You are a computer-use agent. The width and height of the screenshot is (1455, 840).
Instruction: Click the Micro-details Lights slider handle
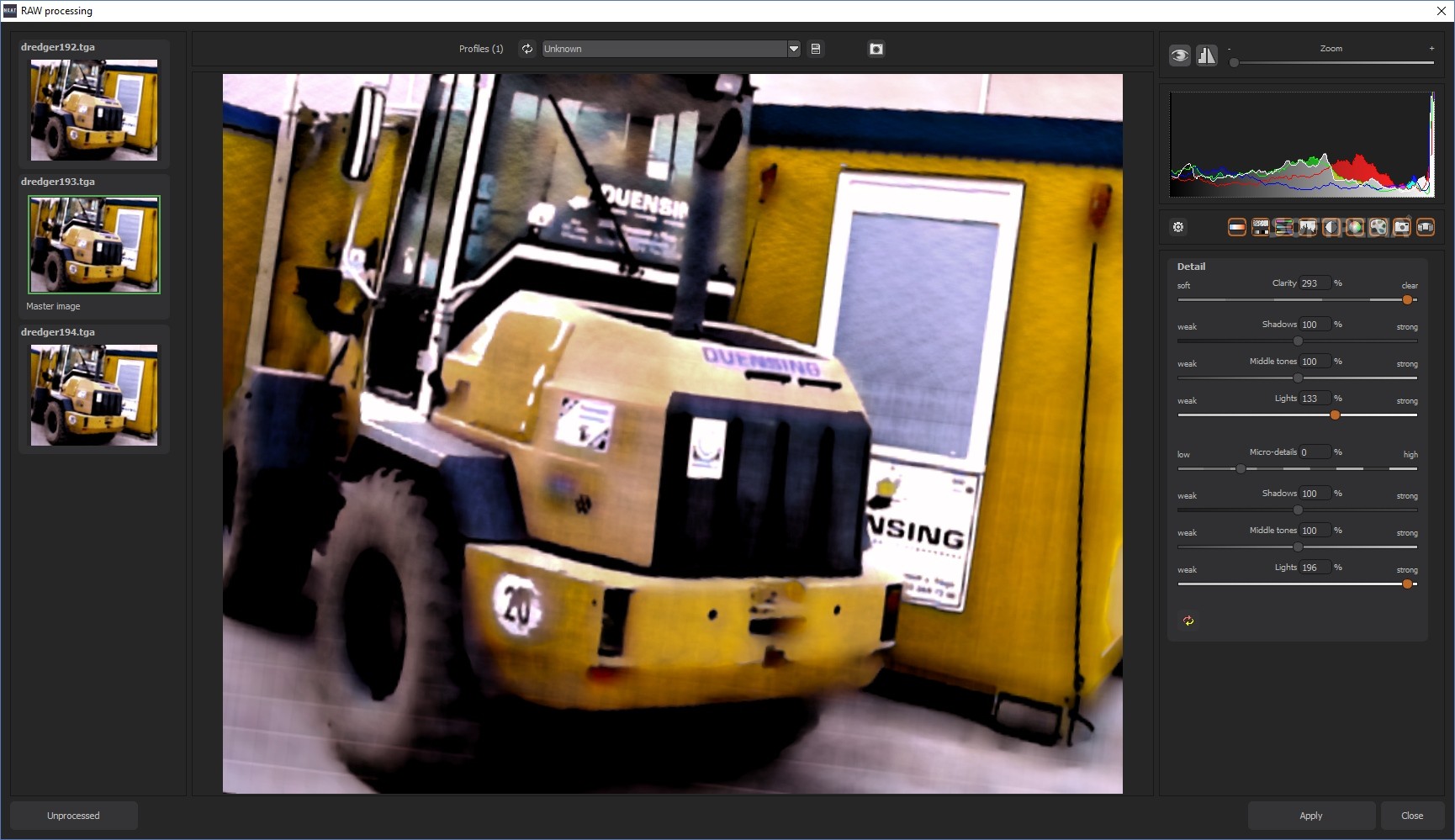tap(1407, 584)
